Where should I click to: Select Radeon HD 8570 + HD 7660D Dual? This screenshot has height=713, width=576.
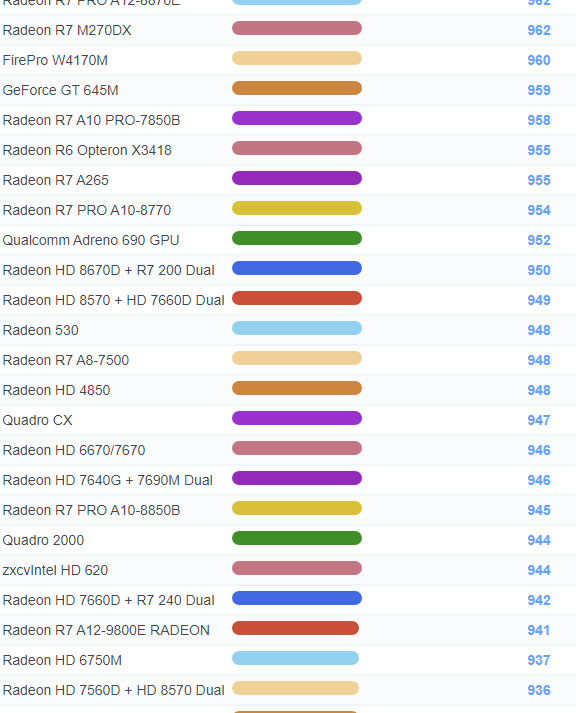click(114, 300)
